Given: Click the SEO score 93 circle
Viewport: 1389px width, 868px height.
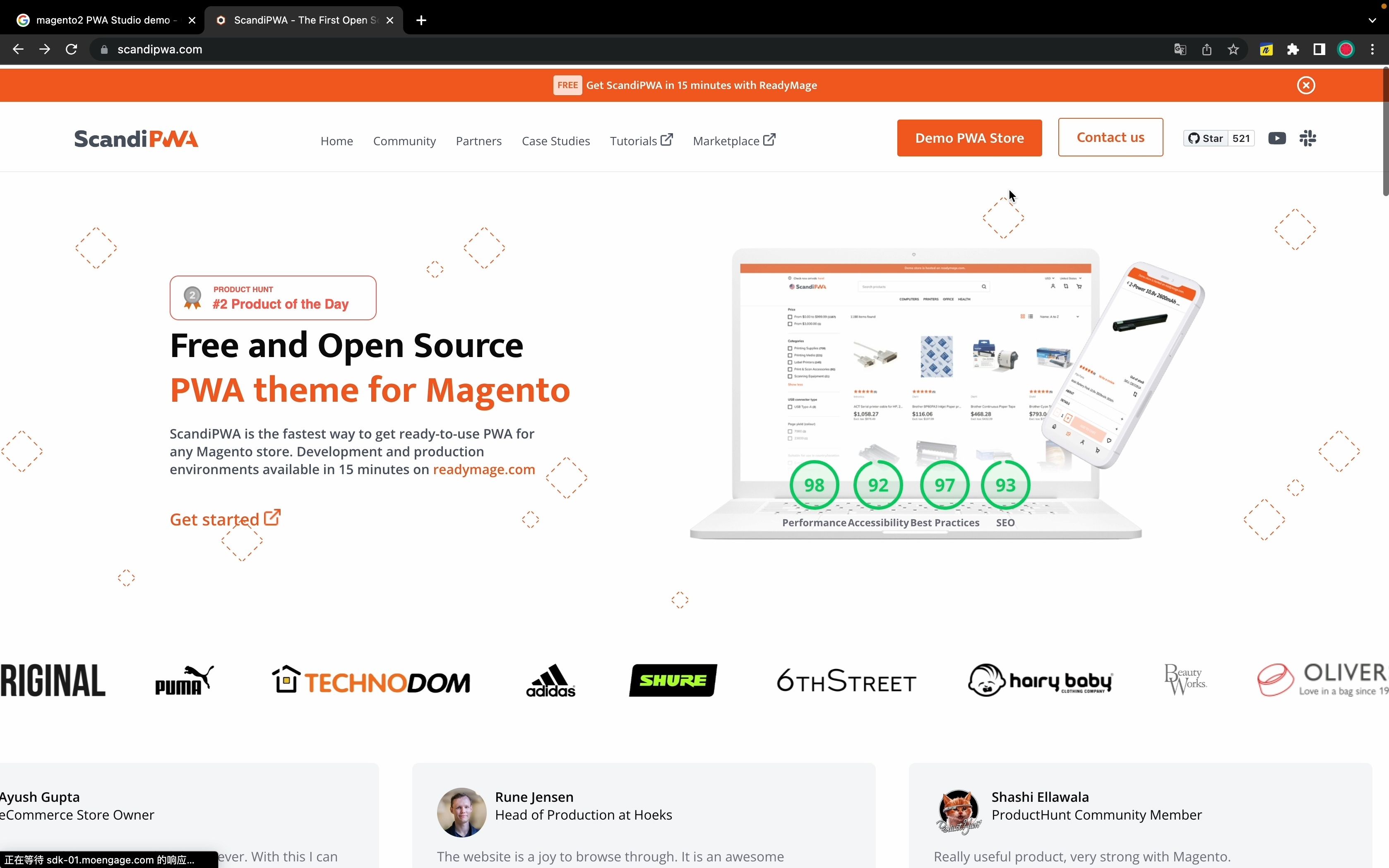Looking at the screenshot, I should pos(1005,485).
